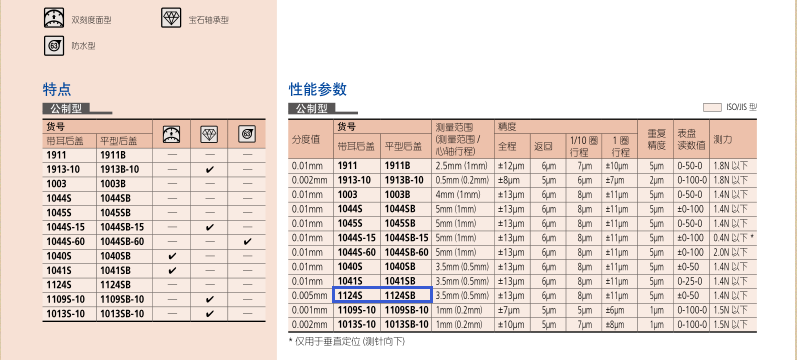The image size is (797, 360).
Task: Click the 重复精度 column header
Action: (656, 140)
